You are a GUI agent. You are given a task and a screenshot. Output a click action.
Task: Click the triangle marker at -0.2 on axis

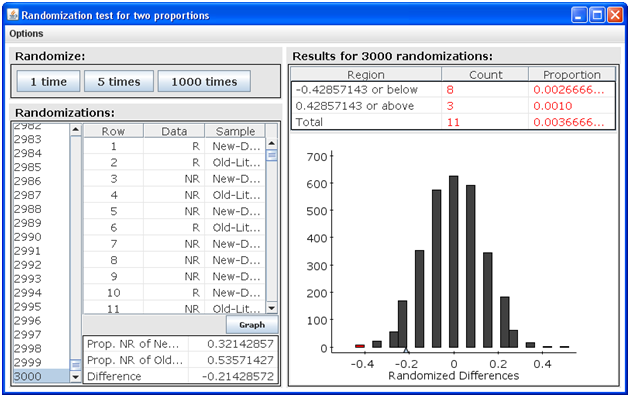406,350
